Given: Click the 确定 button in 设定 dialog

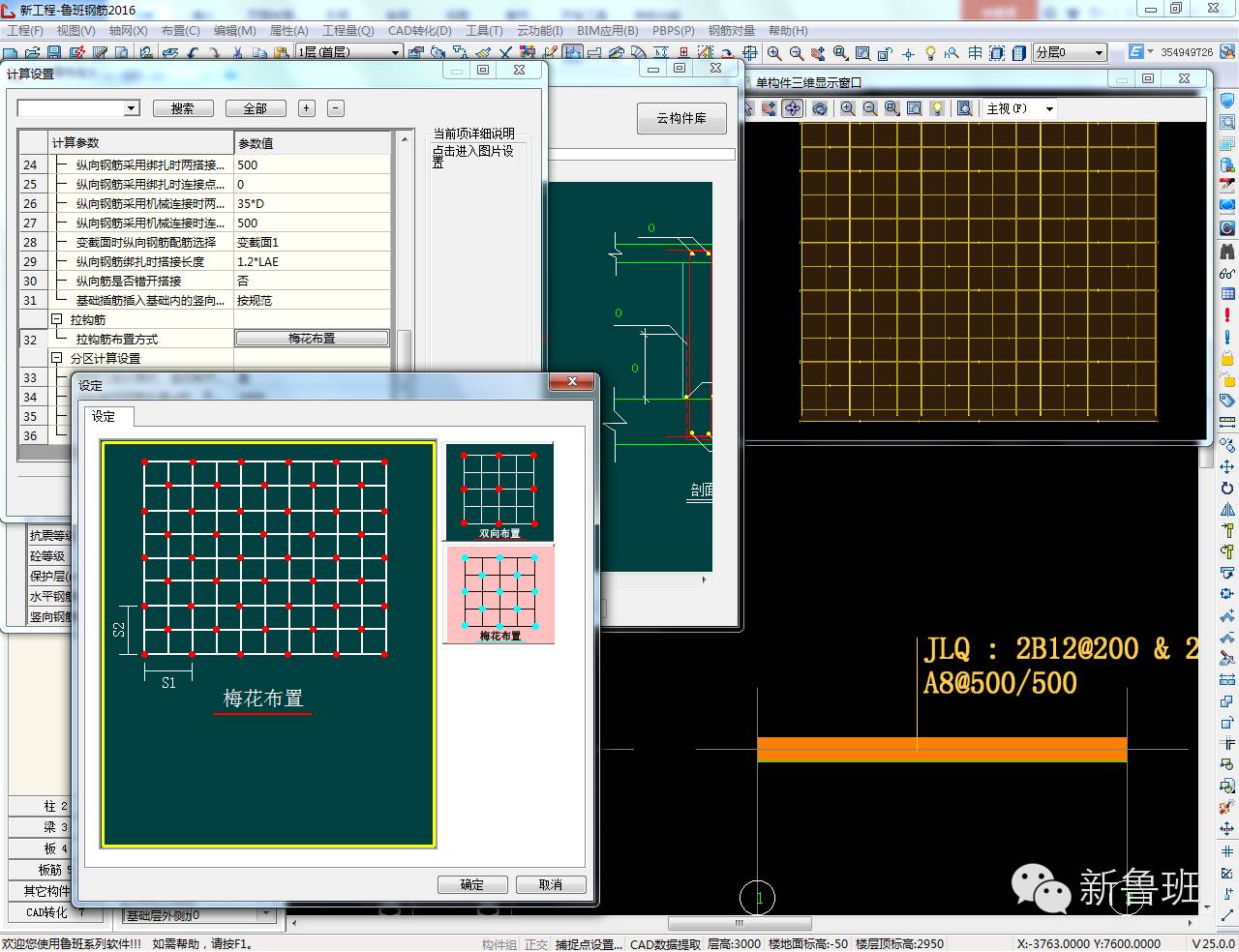Looking at the screenshot, I should pos(472,884).
